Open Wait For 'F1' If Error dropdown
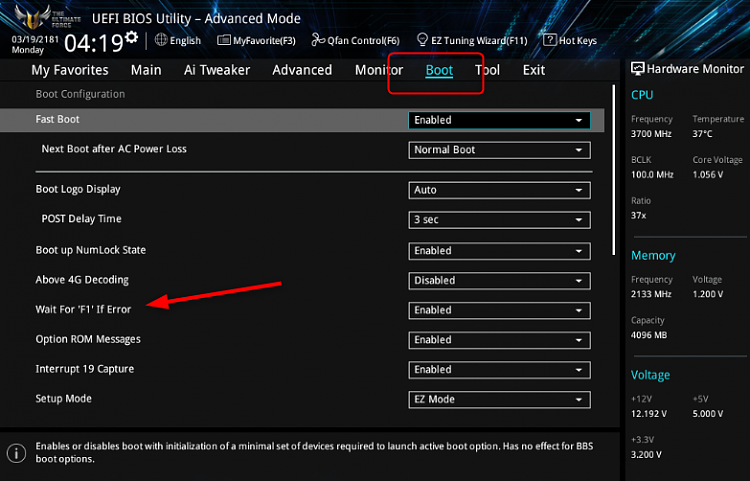Screen dimensions: 750x481 point(499,310)
